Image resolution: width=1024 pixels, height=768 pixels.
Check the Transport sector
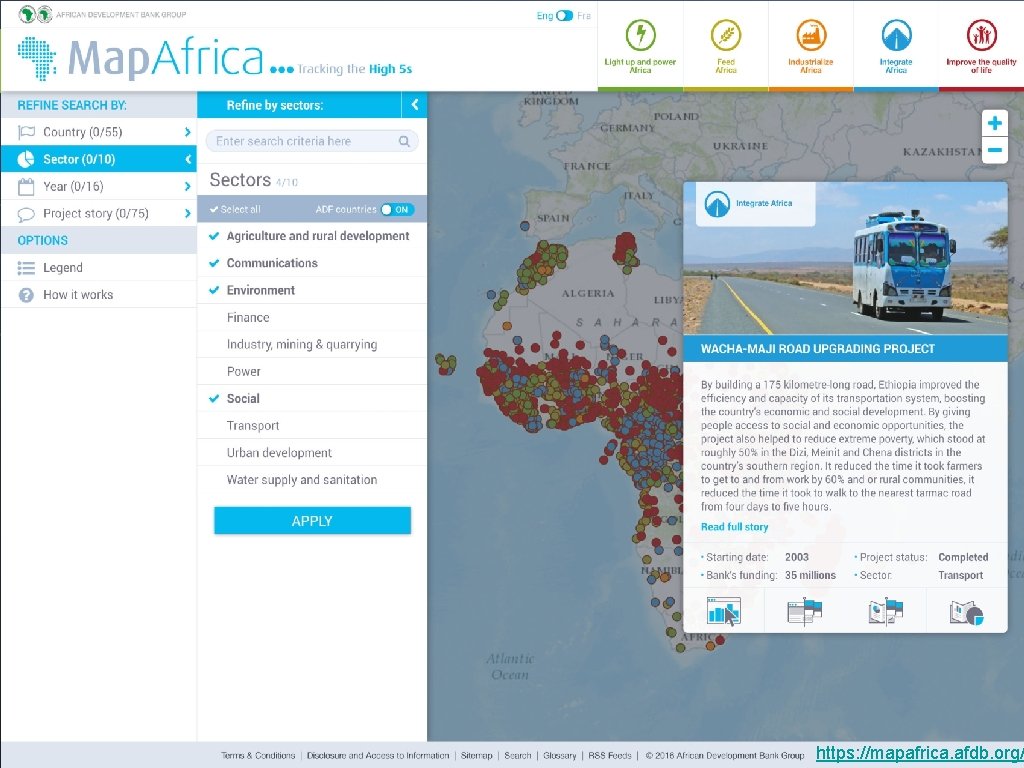click(x=312, y=426)
